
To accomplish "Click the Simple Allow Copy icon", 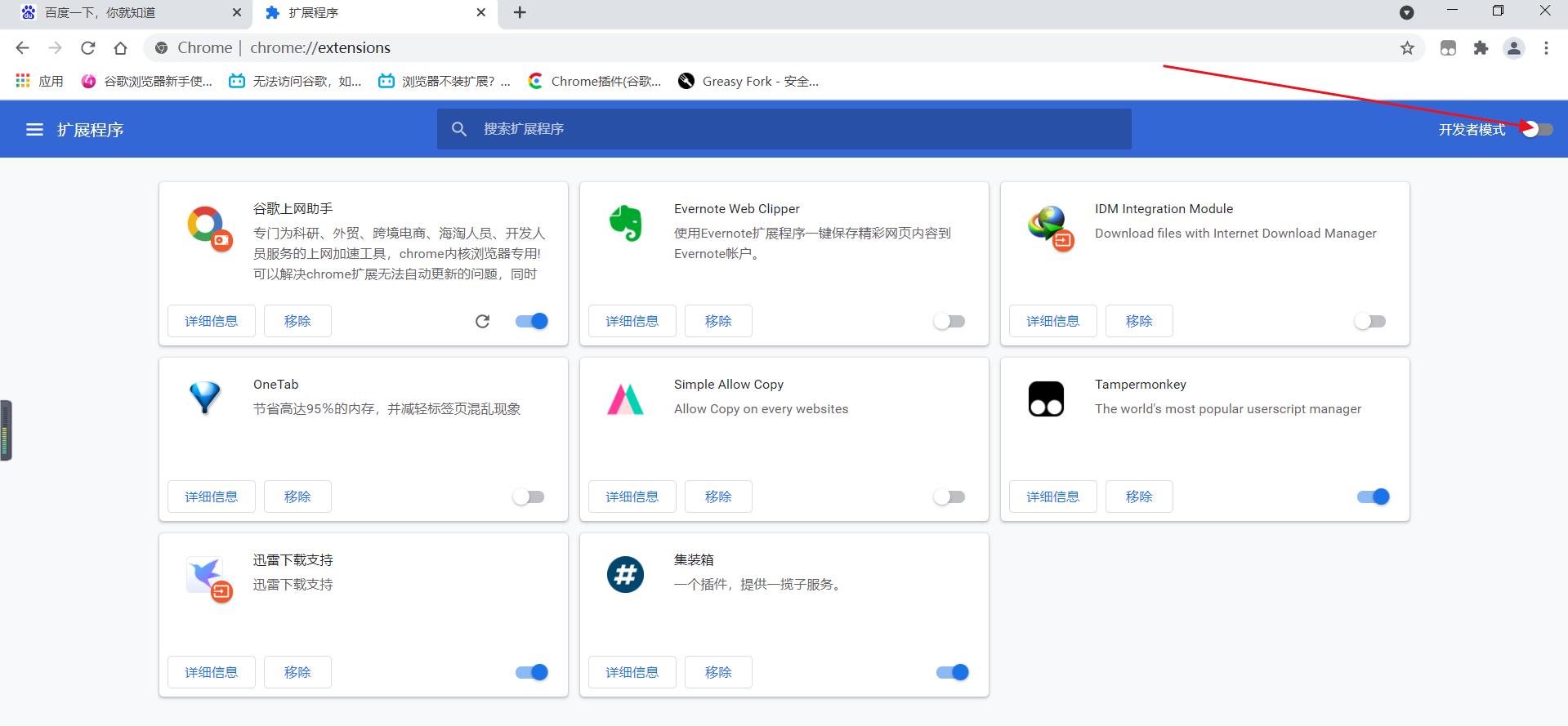I will click(x=625, y=399).
